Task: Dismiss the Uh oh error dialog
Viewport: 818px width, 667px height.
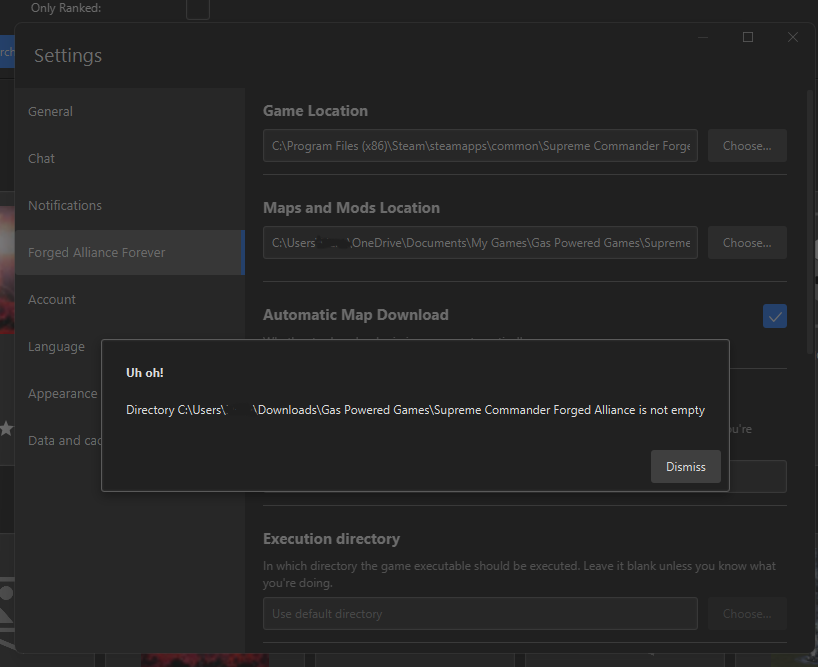Action: pyautogui.click(x=685, y=466)
